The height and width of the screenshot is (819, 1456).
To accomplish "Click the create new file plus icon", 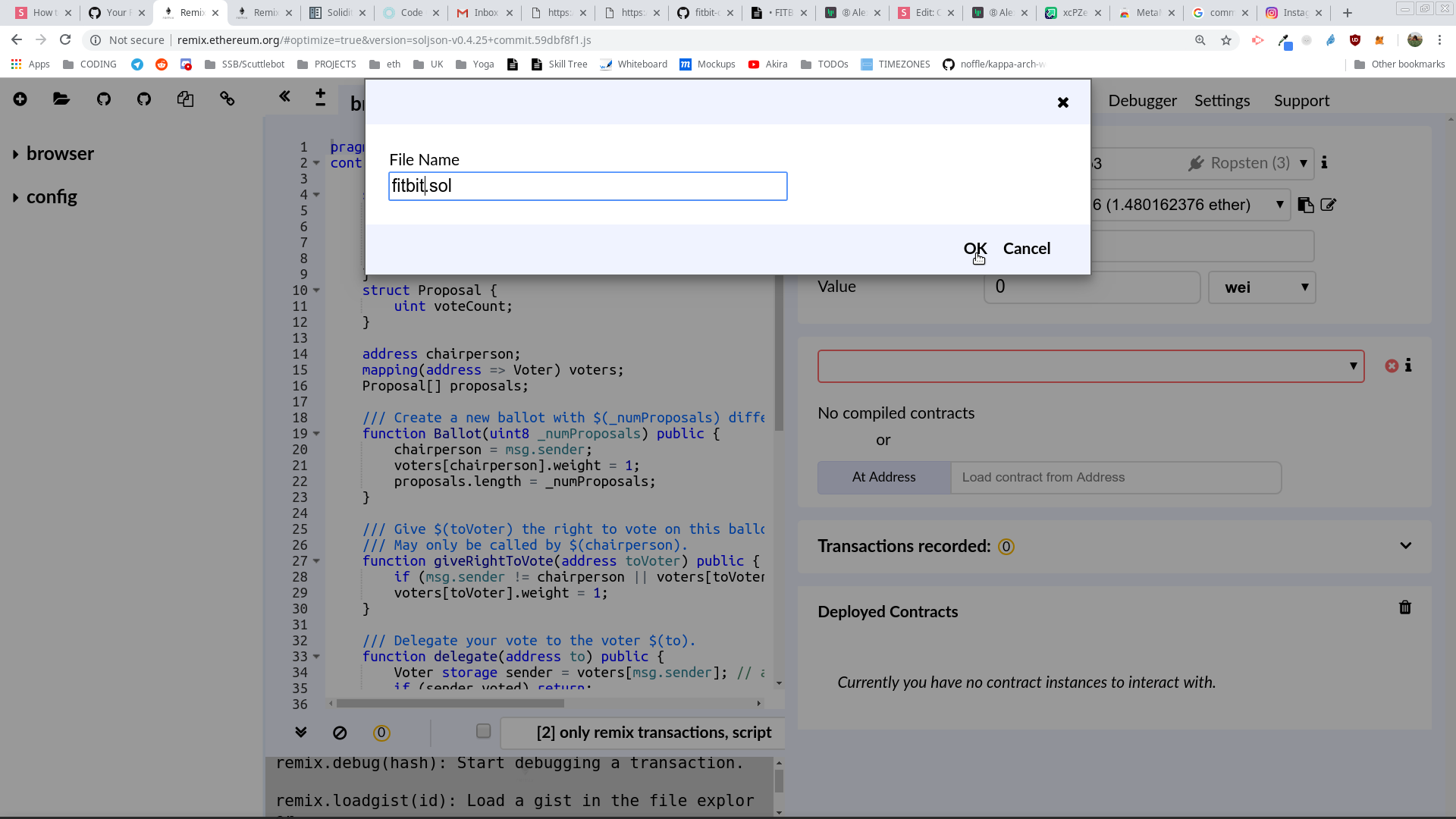I will point(20,99).
